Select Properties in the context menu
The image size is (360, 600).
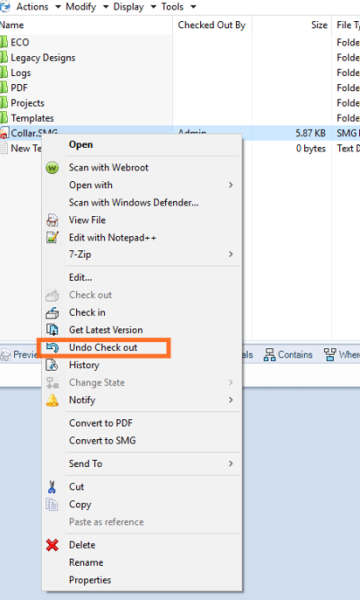click(90, 580)
